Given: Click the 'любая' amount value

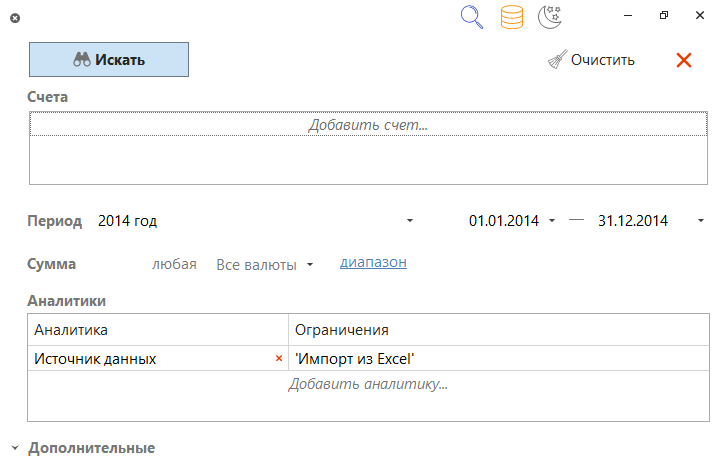Looking at the screenshot, I should (173, 265).
